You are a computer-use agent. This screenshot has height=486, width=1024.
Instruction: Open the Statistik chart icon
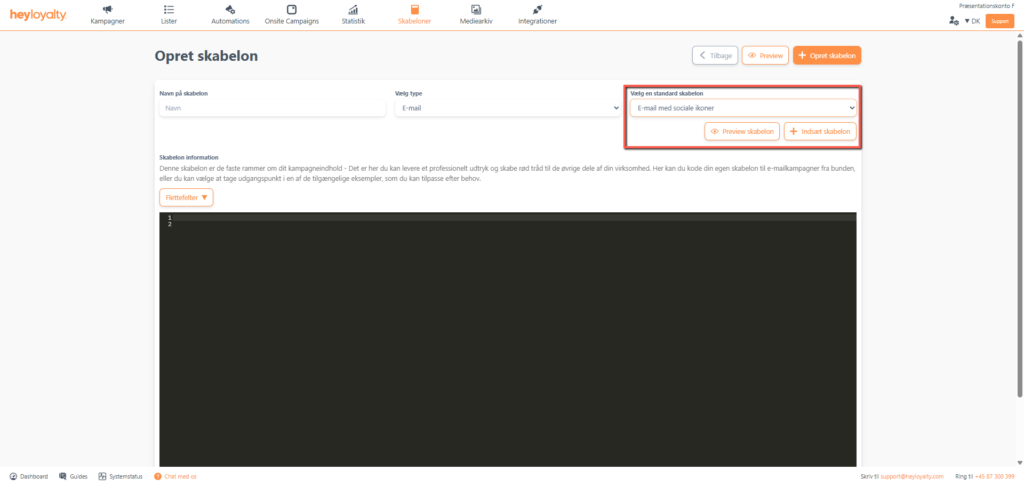(x=353, y=10)
